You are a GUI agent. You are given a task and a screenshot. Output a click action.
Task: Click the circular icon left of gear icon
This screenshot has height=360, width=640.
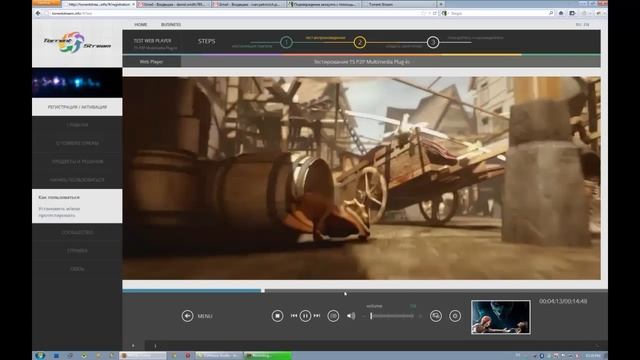pyautogui.click(x=436, y=316)
